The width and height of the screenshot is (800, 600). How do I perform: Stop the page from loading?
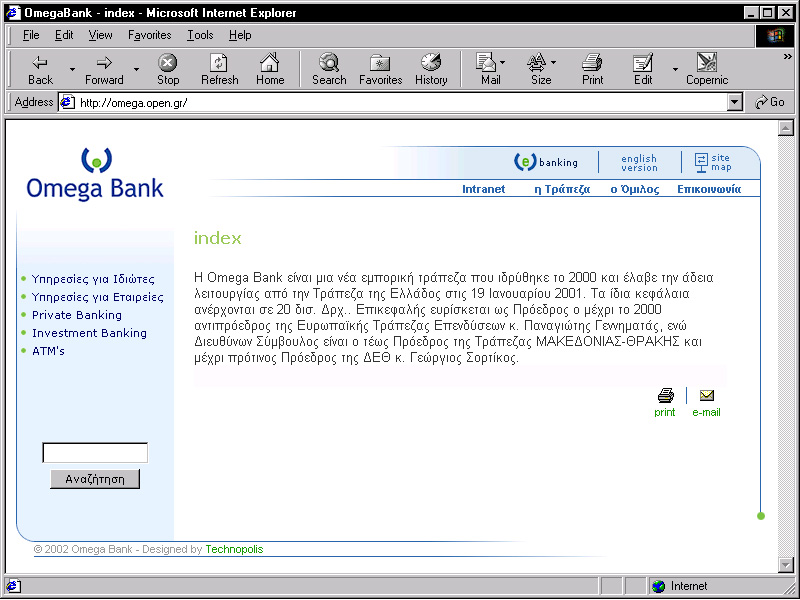pyautogui.click(x=168, y=69)
